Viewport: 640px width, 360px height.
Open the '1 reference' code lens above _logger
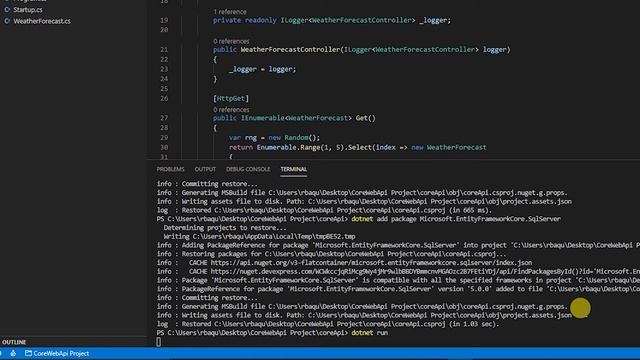click(x=230, y=12)
